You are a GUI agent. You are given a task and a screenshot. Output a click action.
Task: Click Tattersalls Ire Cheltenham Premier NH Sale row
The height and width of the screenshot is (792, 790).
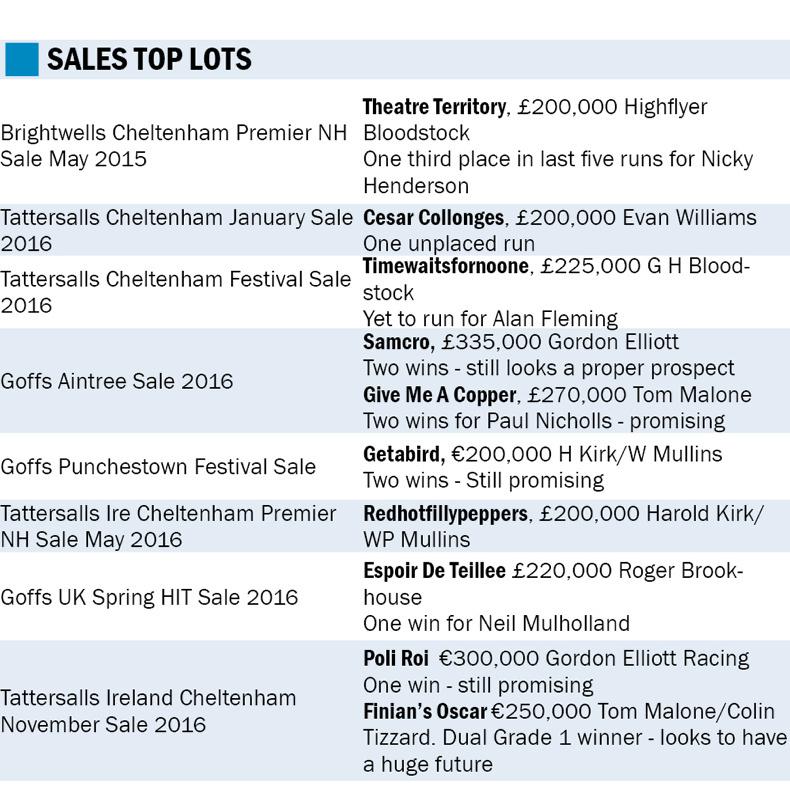tap(168, 526)
